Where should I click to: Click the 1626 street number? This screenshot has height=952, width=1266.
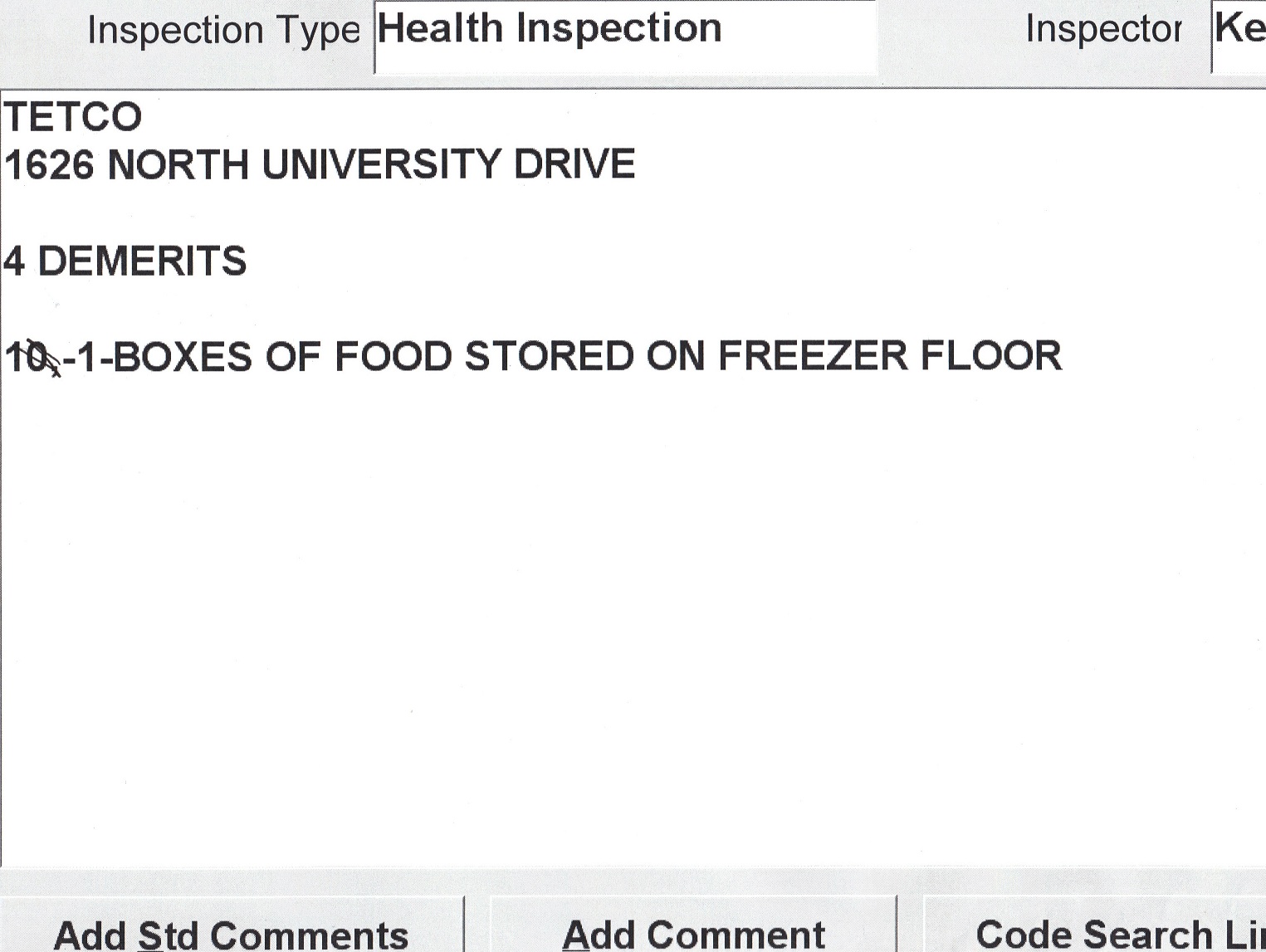tap(48, 164)
